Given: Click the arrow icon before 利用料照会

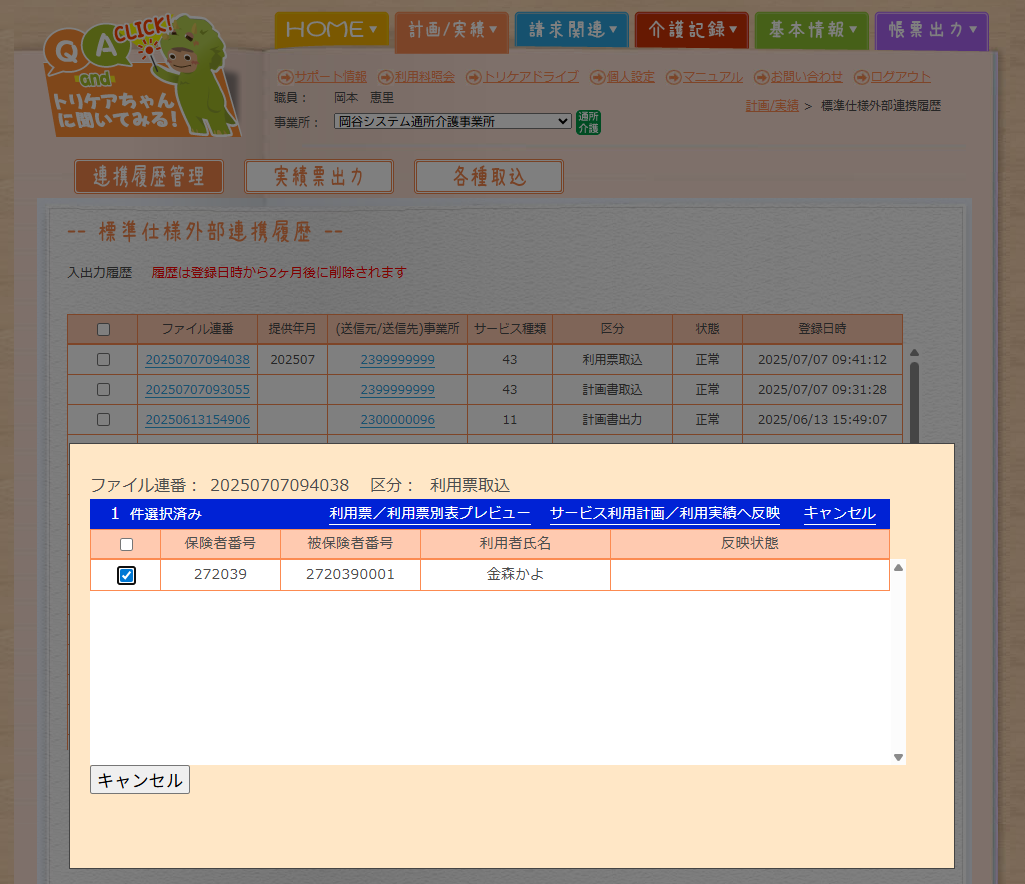Looking at the screenshot, I should [x=385, y=77].
